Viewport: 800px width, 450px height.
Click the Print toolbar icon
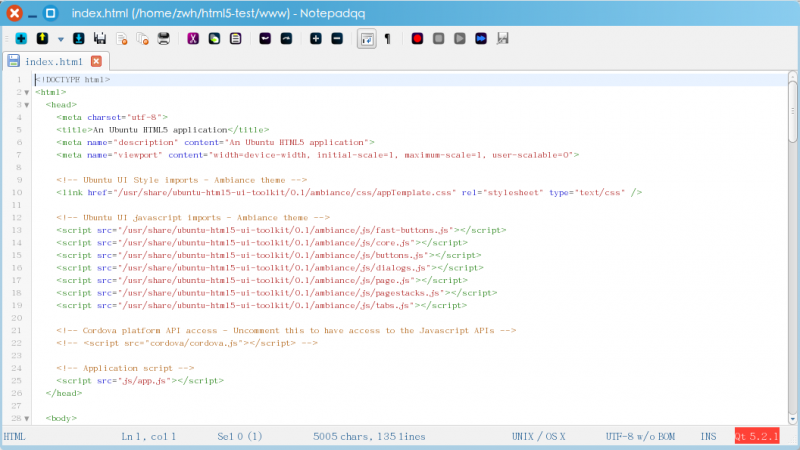tap(163, 38)
